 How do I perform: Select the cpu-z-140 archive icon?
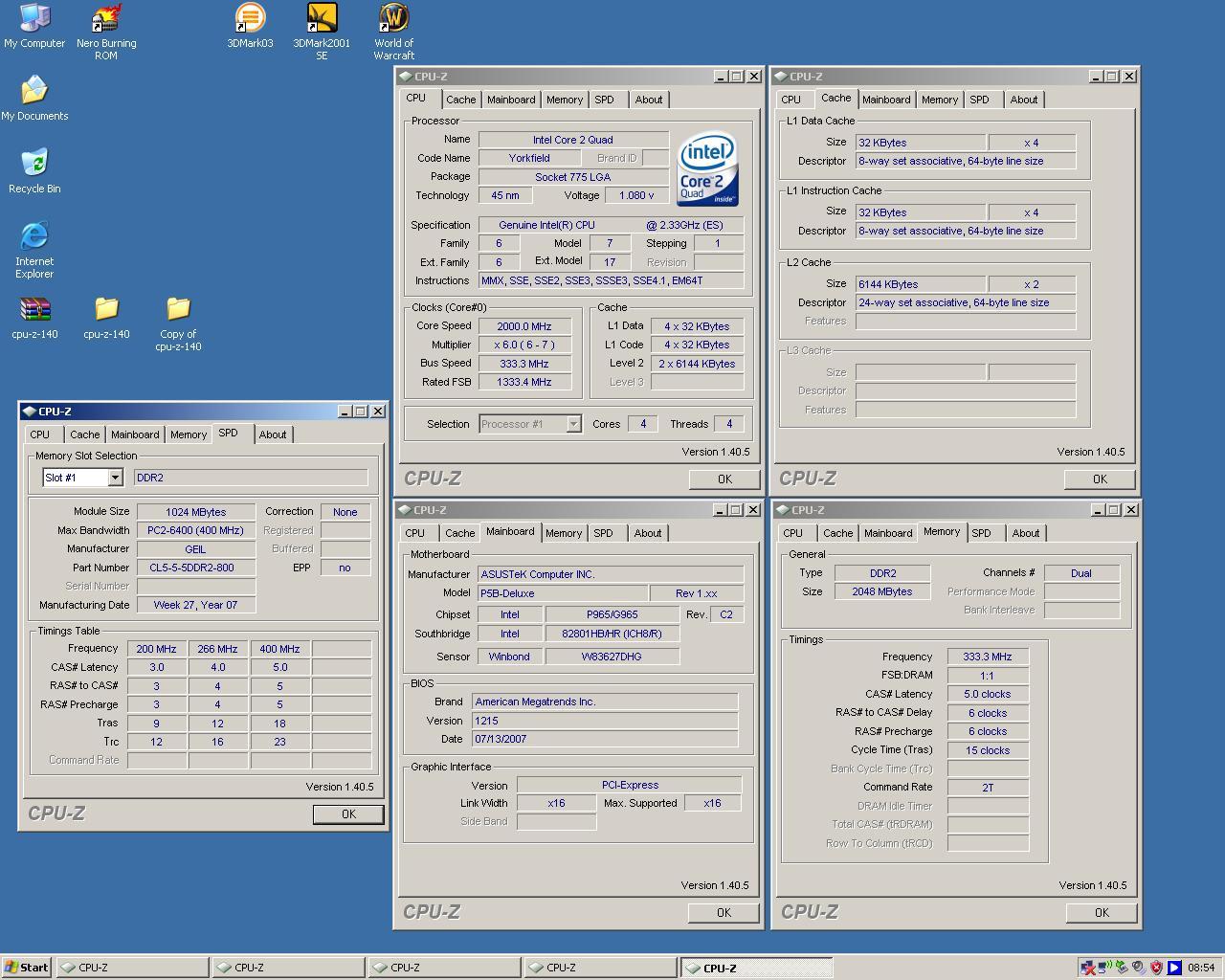click(x=34, y=318)
